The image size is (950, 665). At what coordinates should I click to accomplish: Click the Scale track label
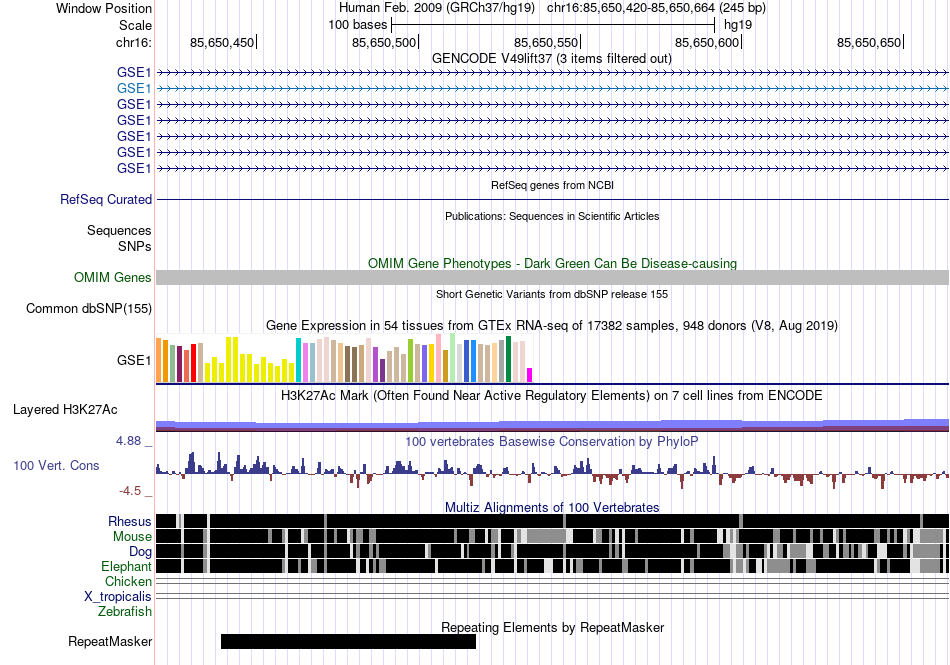click(x=135, y=25)
